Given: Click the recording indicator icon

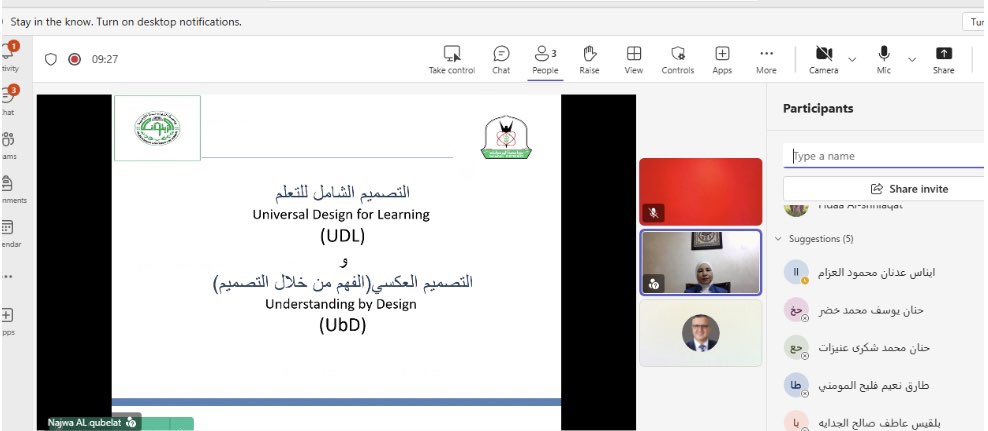Looking at the screenshot, I should click(x=74, y=59).
